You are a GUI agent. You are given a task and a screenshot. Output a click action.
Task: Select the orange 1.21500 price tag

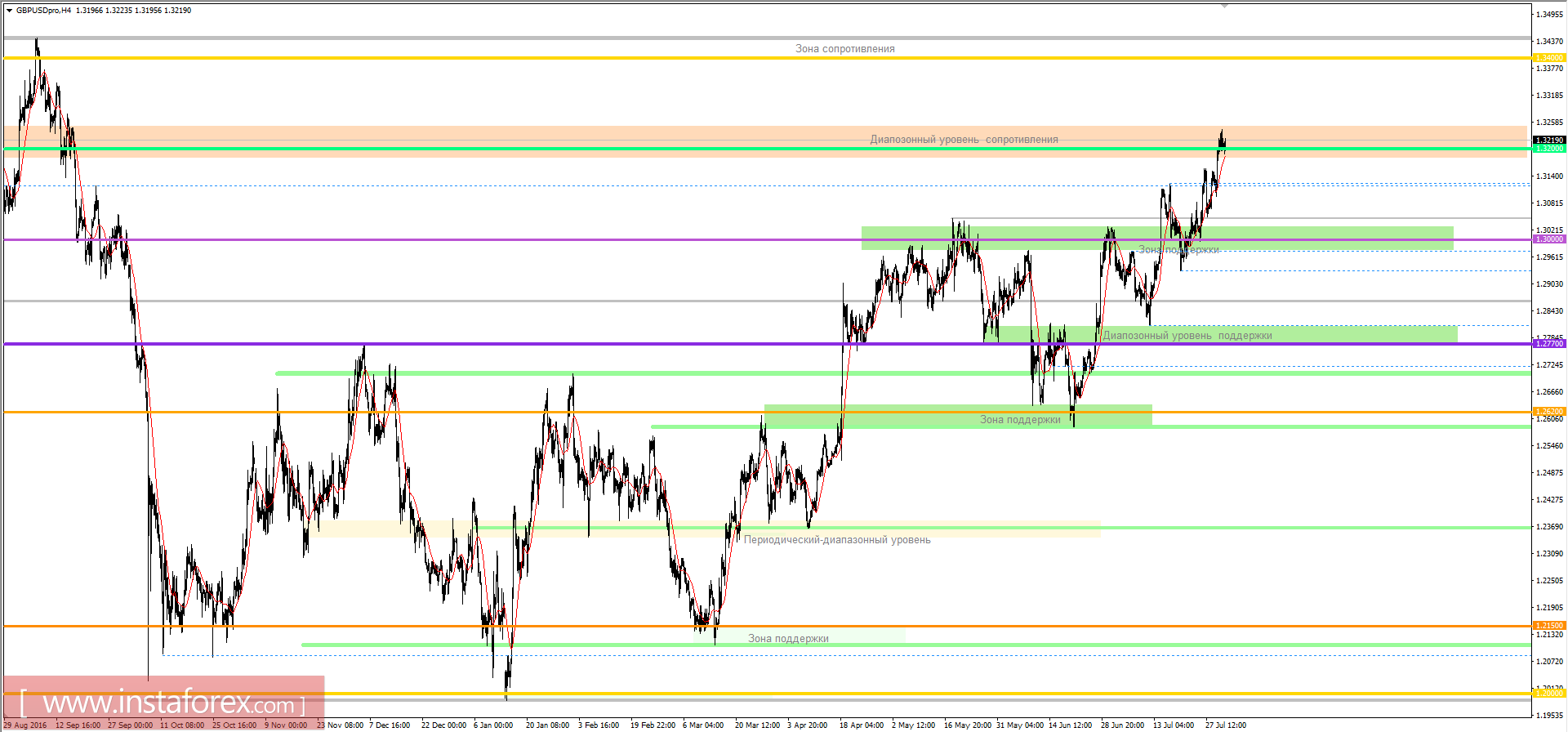click(x=1549, y=626)
